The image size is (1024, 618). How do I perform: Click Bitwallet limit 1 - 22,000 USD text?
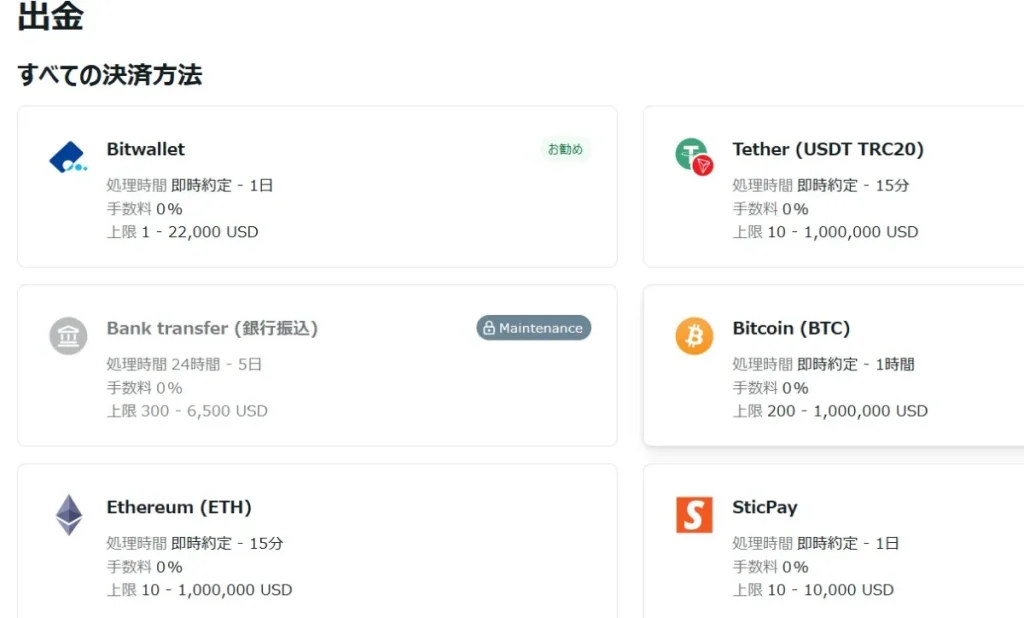[x=182, y=232]
